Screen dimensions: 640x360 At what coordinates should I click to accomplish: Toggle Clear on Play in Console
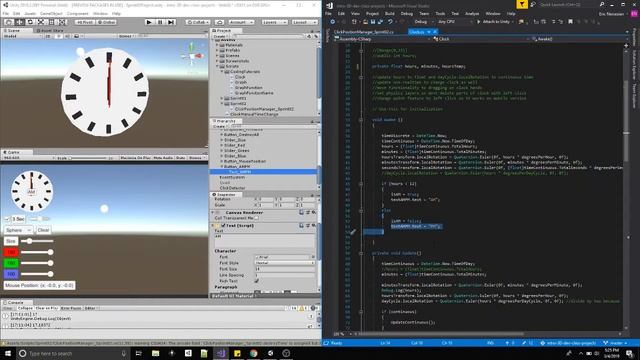pyautogui.click(x=47, y=308)
